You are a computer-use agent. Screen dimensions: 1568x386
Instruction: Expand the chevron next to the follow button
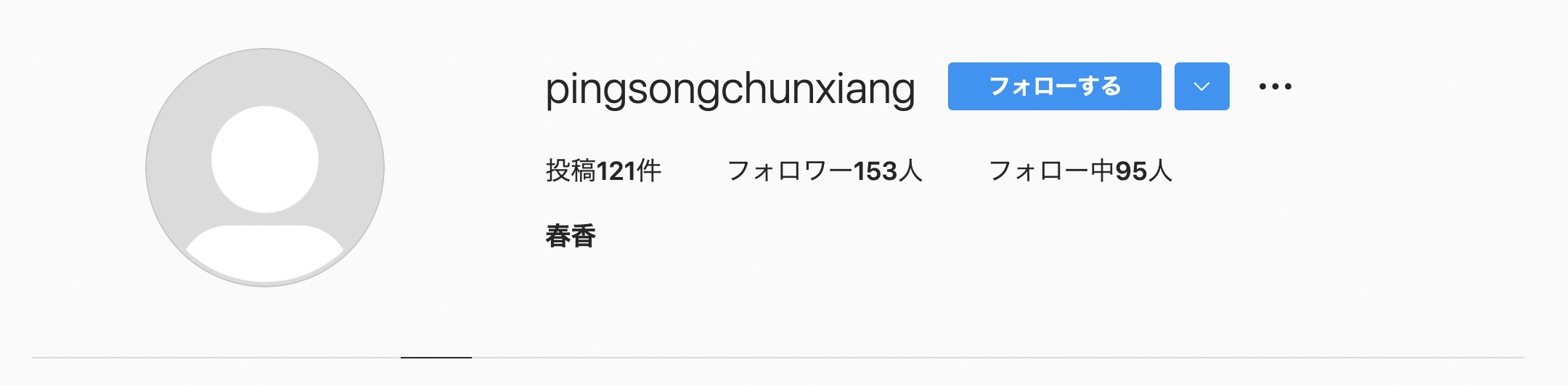point(1202,86)
